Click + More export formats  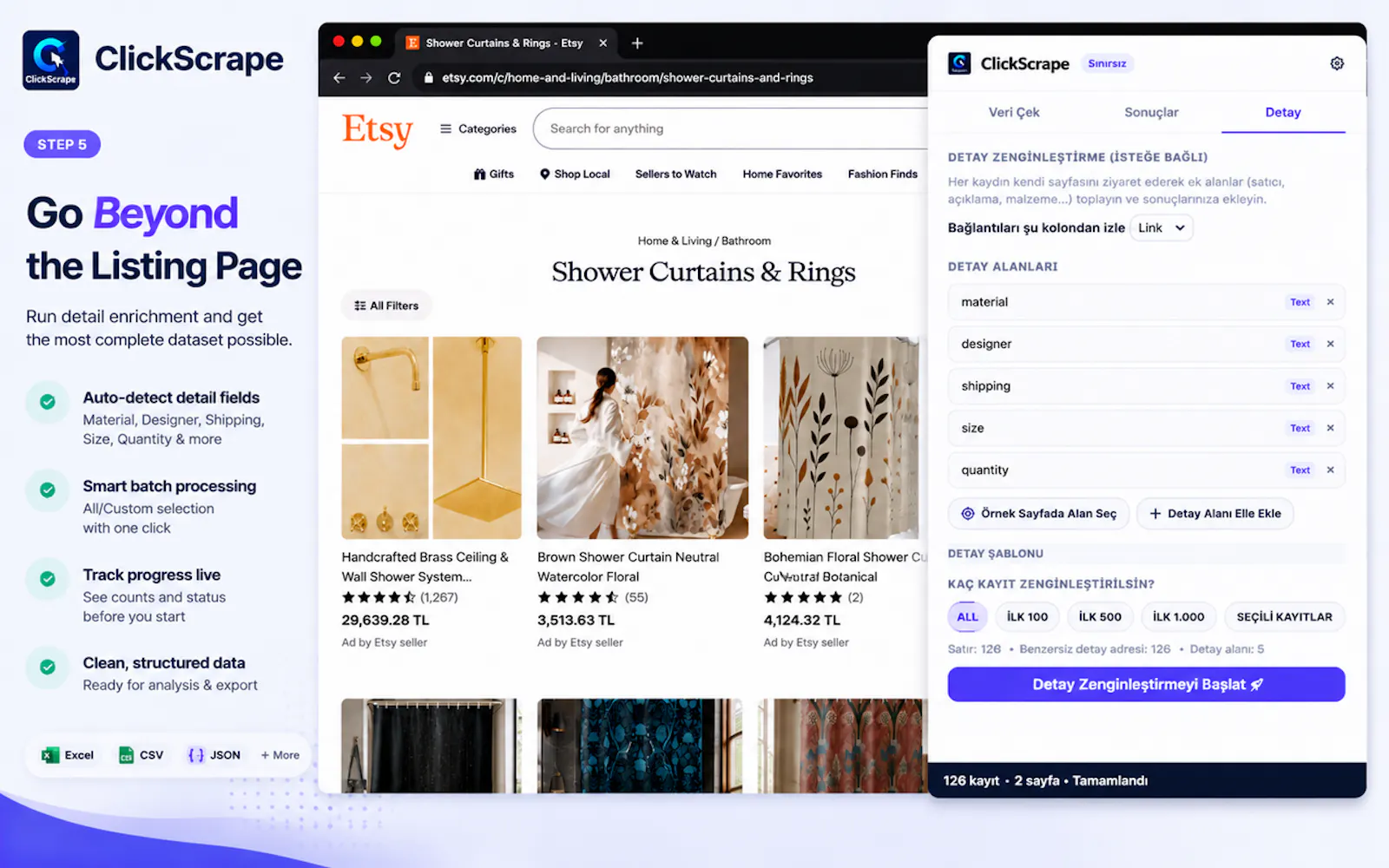[280, 755]
